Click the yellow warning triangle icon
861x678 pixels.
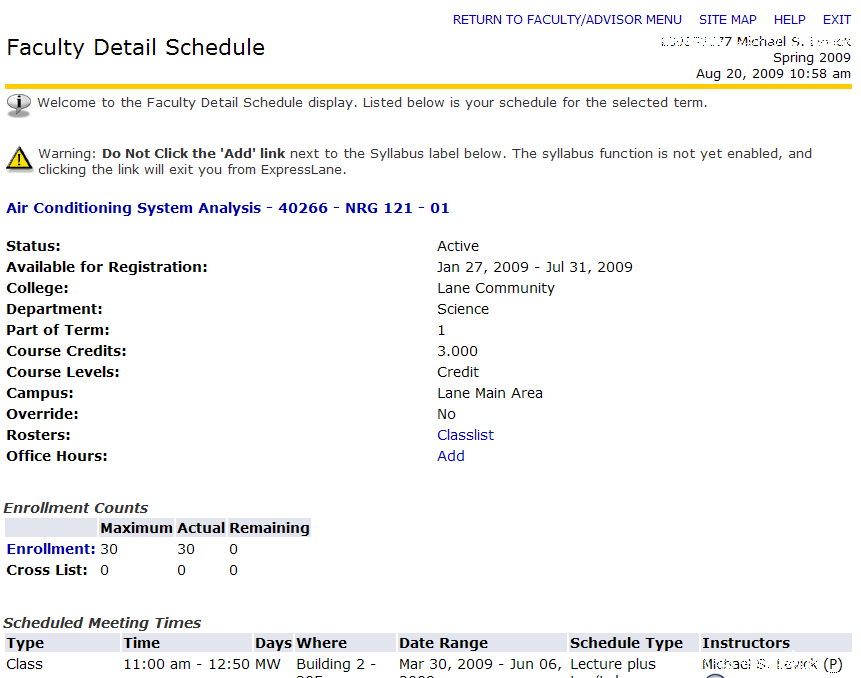click(17, 157)
